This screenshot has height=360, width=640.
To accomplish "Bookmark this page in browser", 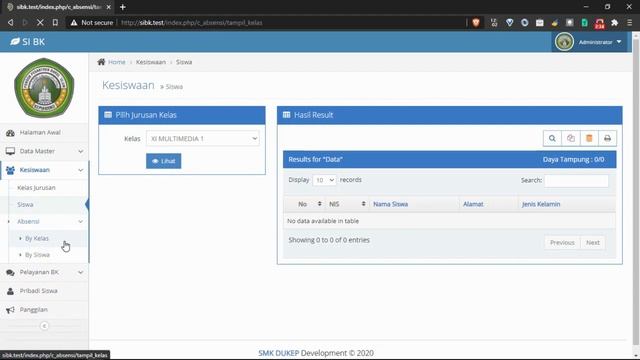I will point(55,22).
